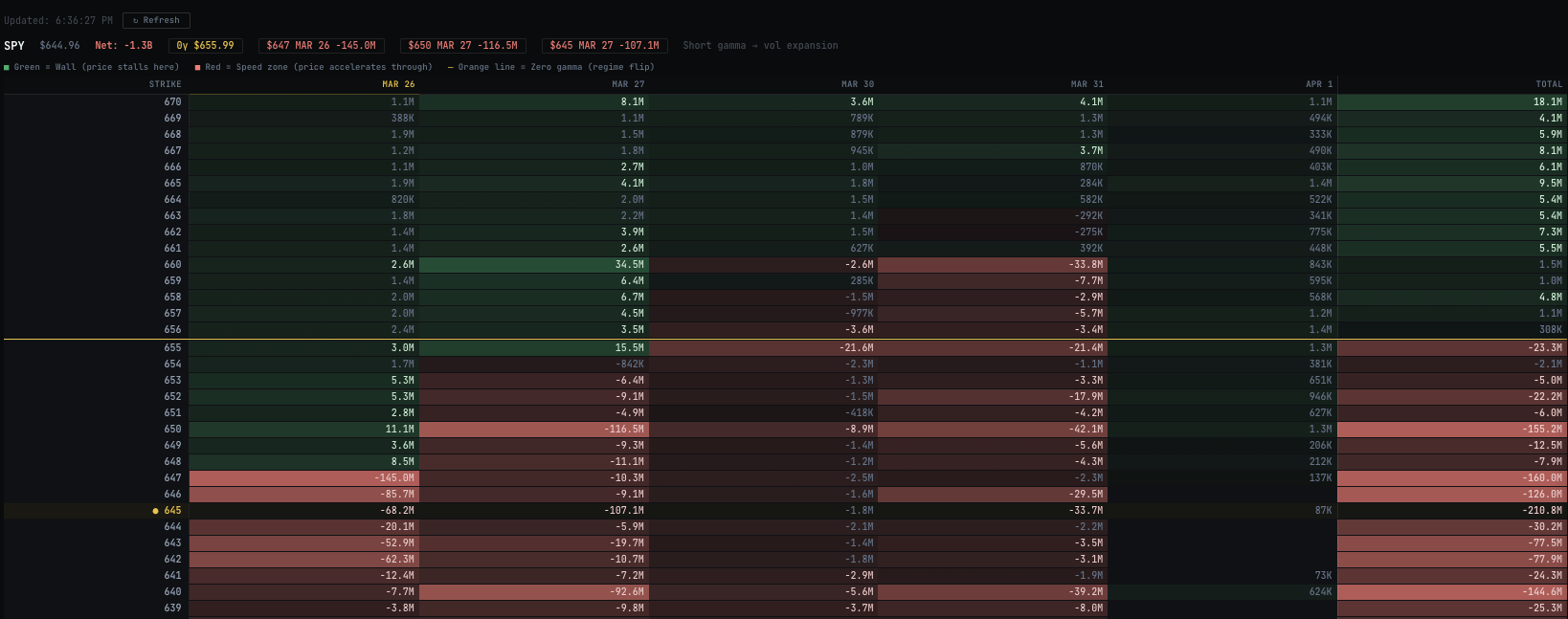
Task: Click the red Speed zone legend square
Action: (197, 67)
